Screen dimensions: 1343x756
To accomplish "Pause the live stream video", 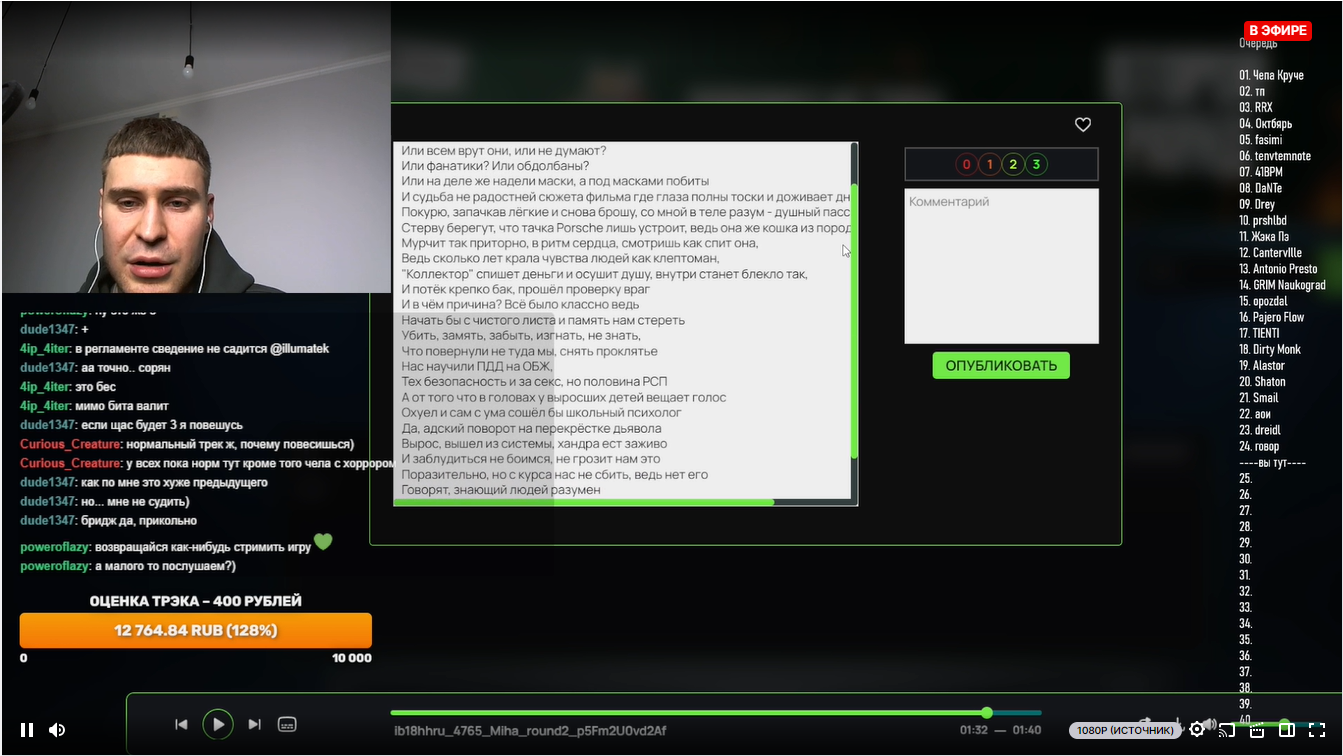I will click(x=27, y=730).
